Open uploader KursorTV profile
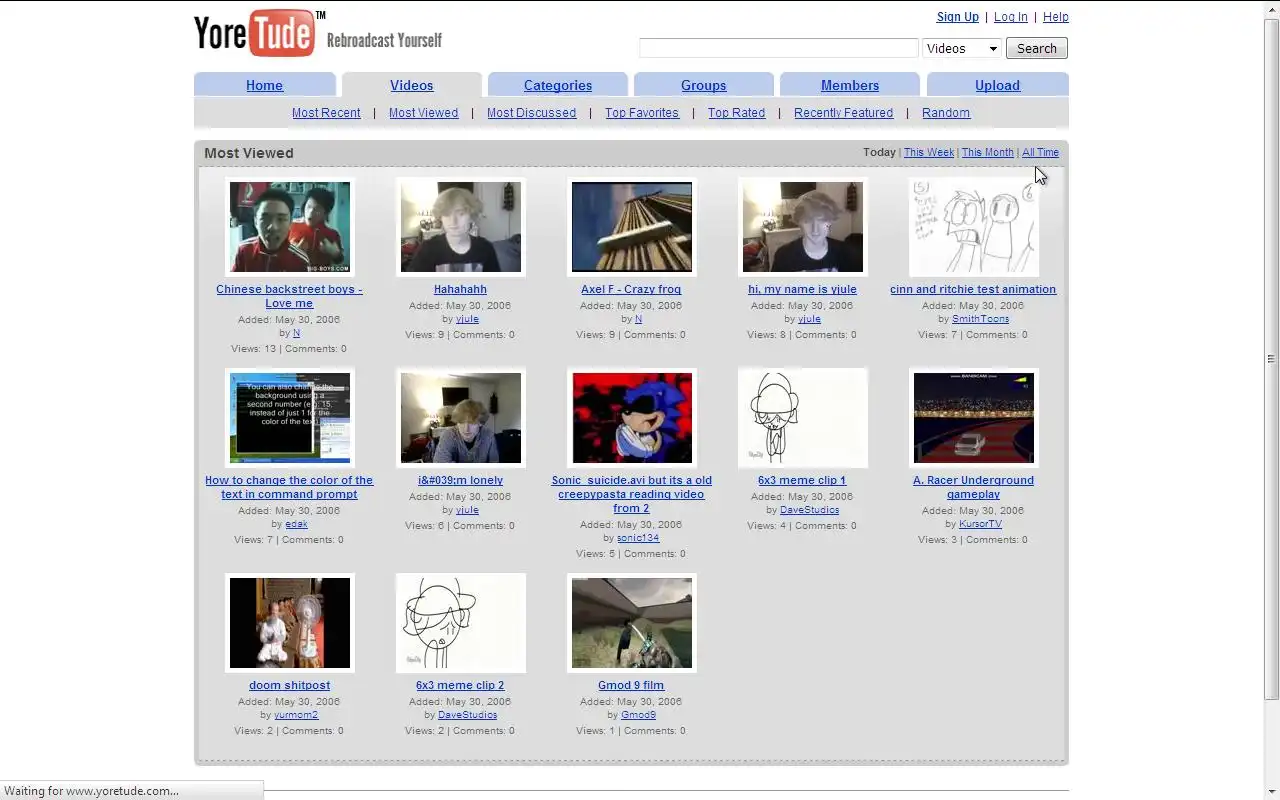1280x800 pixels. 980,524
